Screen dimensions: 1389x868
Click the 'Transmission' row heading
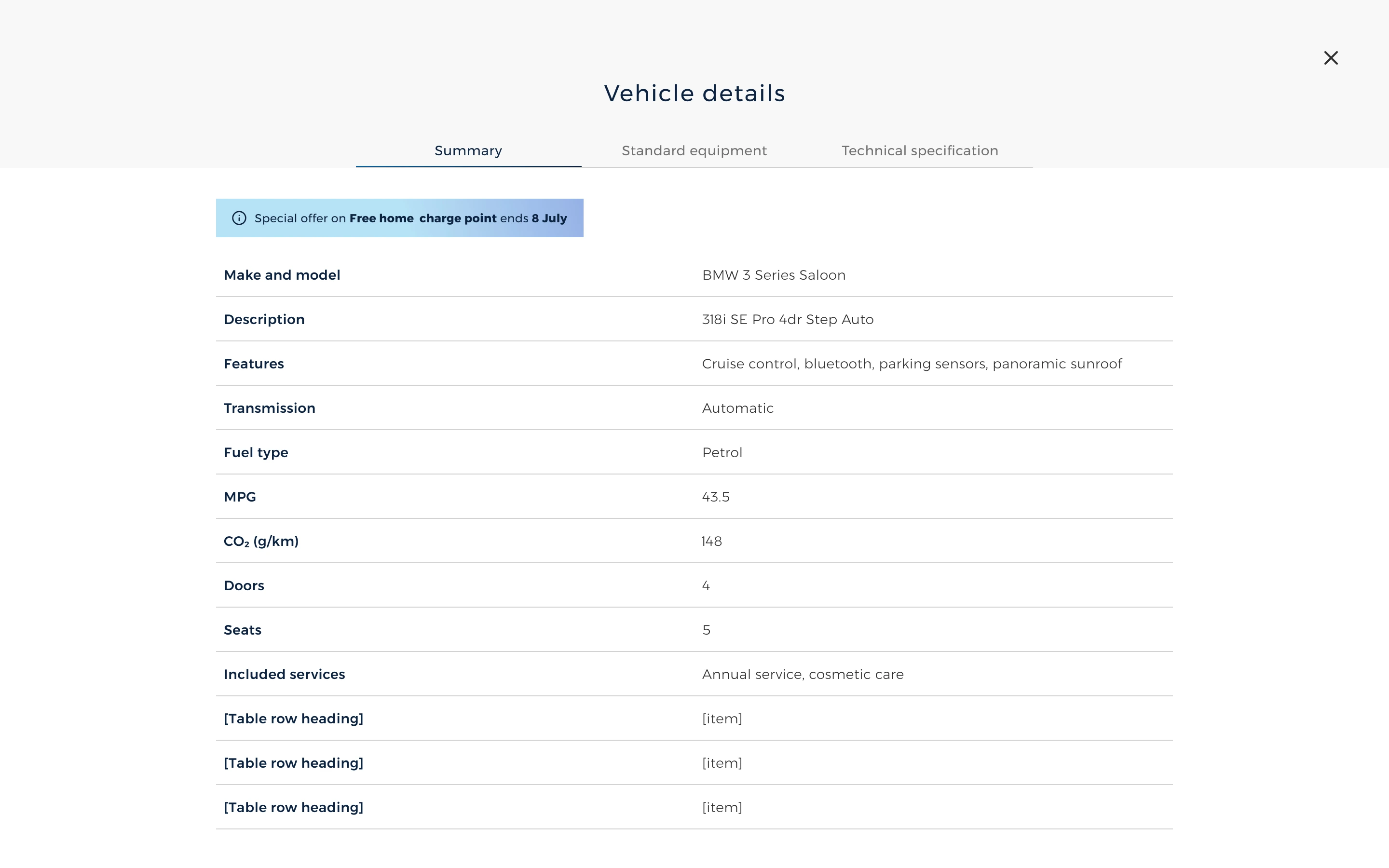click(x=269, y=408)
